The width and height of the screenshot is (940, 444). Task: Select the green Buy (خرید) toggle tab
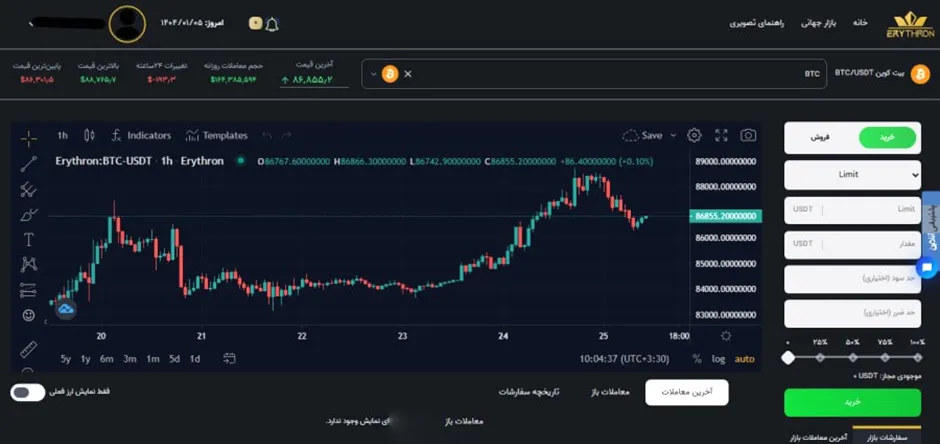[x=887, y=138]
